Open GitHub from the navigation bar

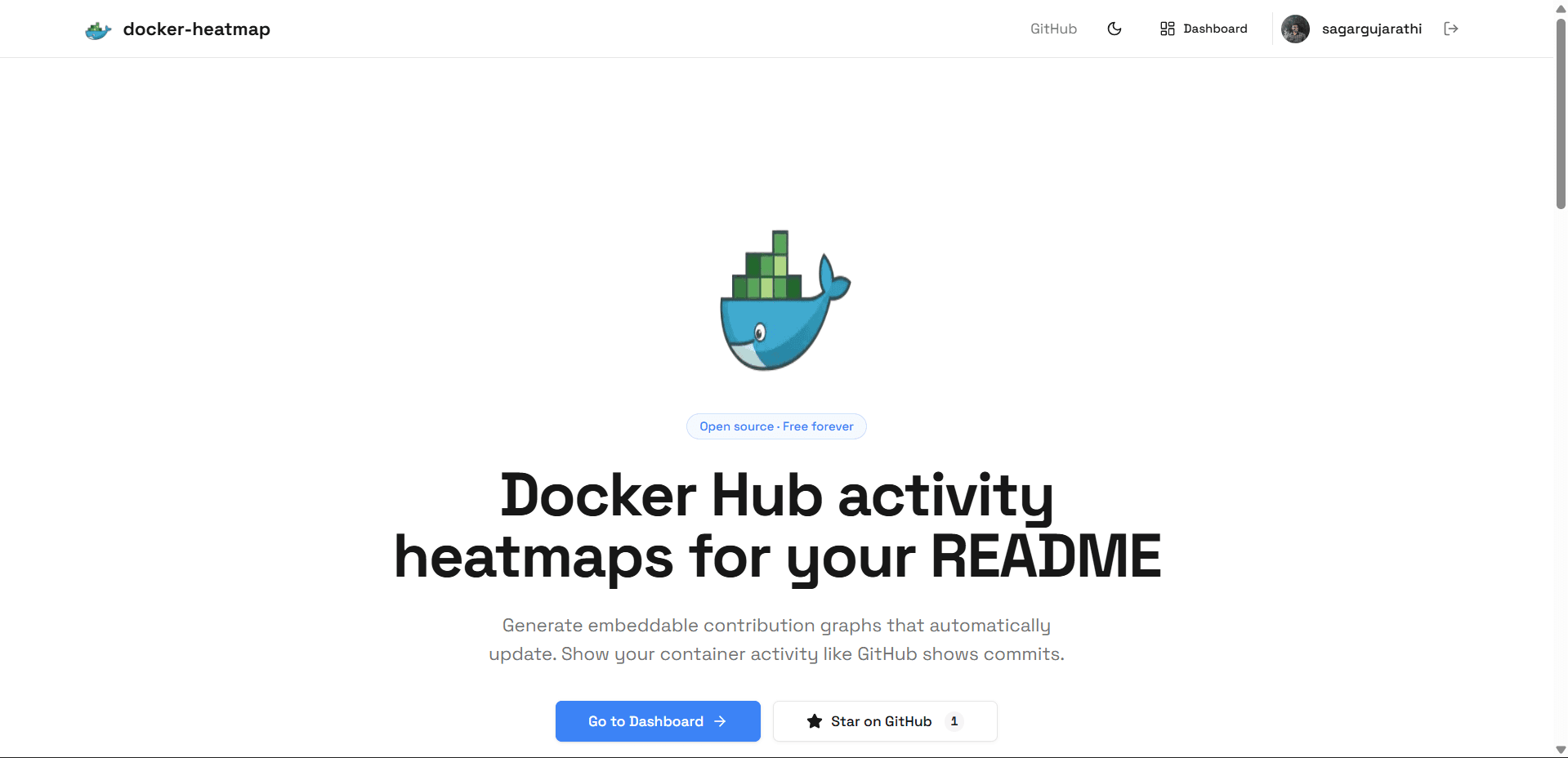[1052, 29]
